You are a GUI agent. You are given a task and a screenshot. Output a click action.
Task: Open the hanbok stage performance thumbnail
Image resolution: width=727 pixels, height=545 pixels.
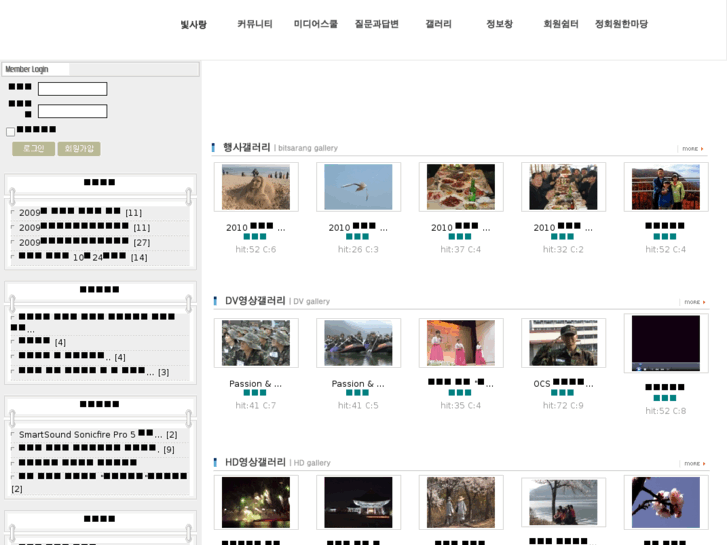[461, 343]
